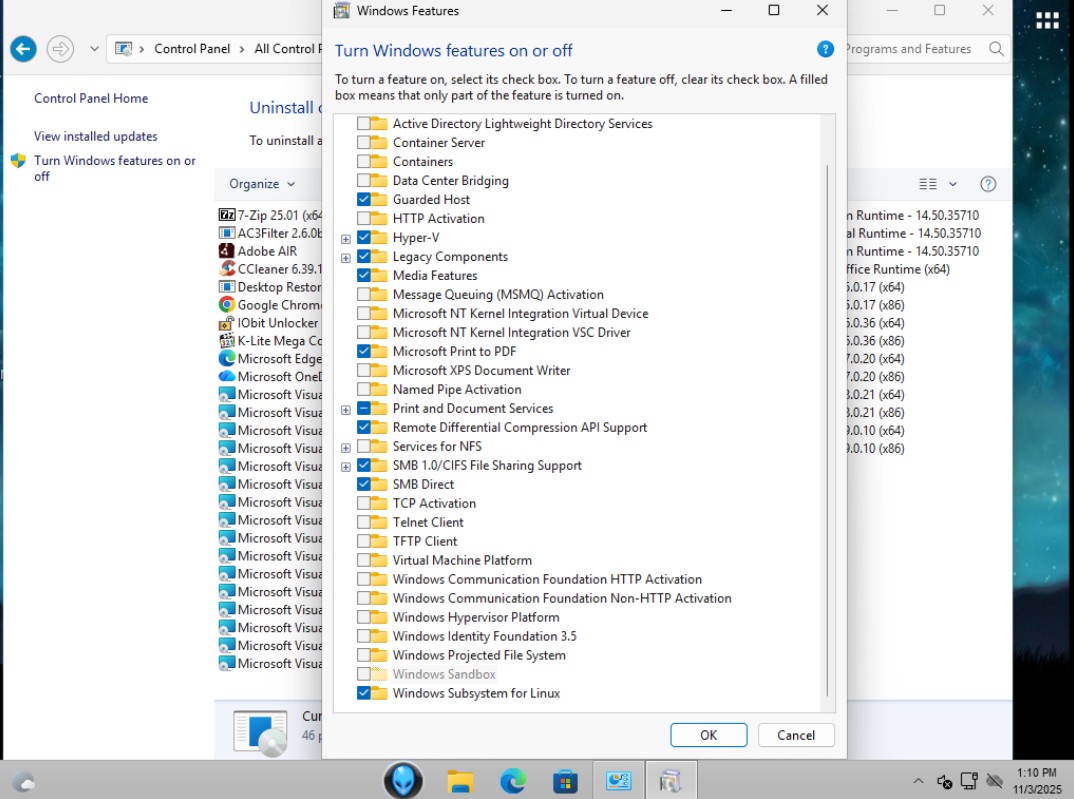This screenshot has width=1074, height=799.
Task: Select the IObit Unlocker program icon
Action: [x=227, y=322]
